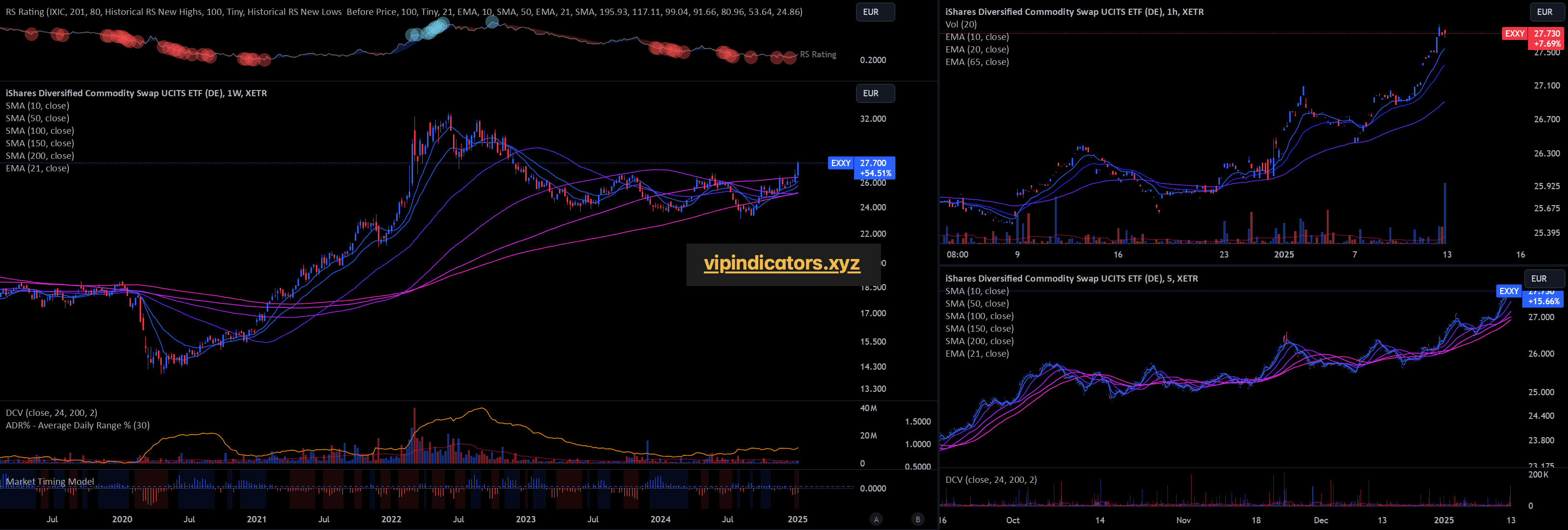Viewport: 1568px width, 530px height.
Task: Click 25.925 on the 1h price scale
Action: (1547, 186)
